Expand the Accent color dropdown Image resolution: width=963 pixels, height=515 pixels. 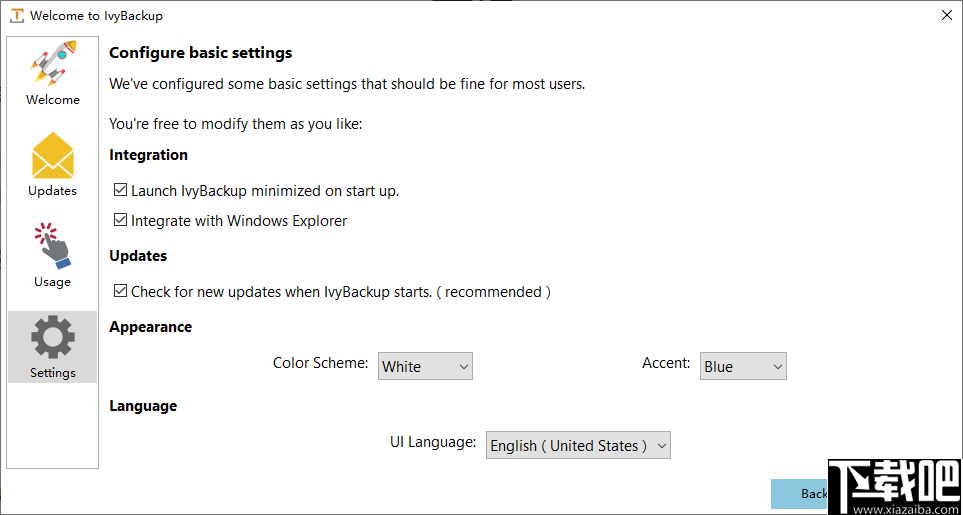(x=743, y=367)
